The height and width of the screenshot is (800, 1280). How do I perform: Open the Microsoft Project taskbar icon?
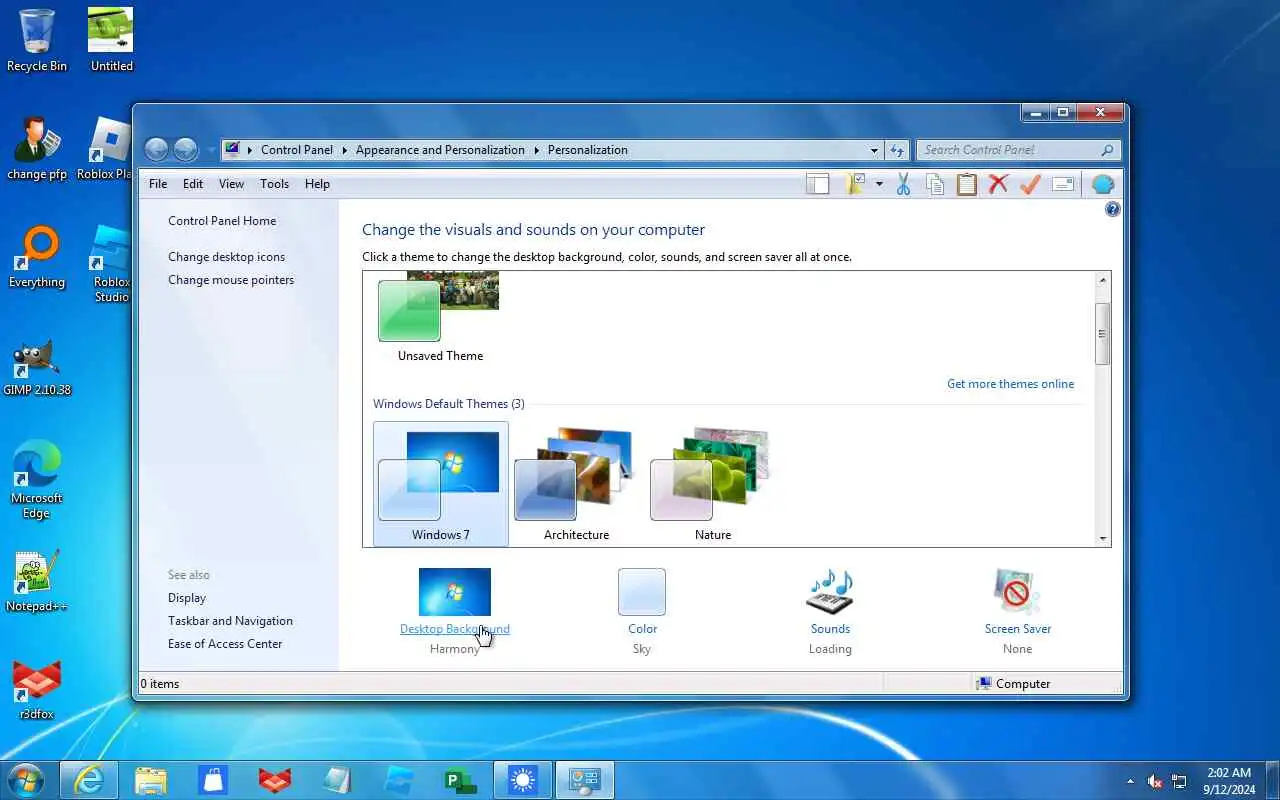tap(461, 780)
